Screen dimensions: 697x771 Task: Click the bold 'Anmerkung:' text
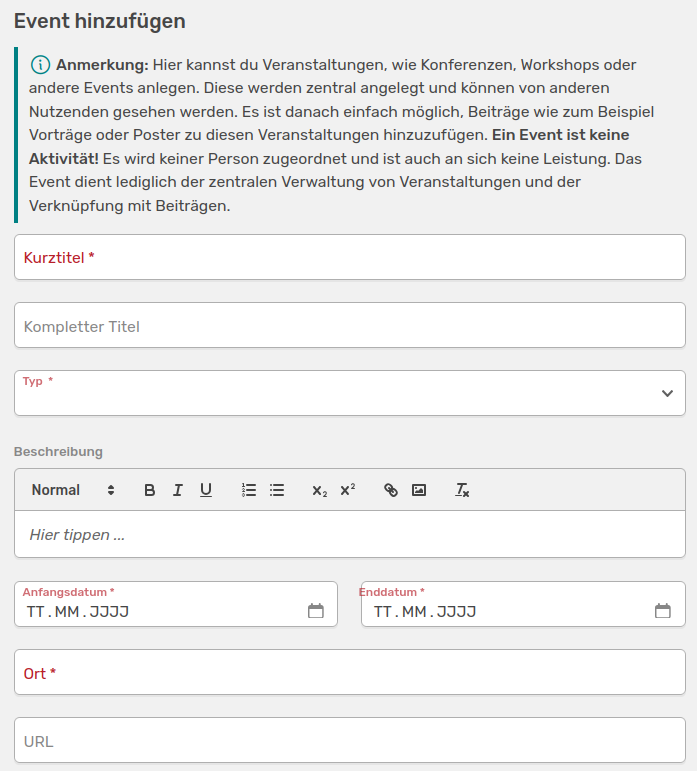[102, 65]
